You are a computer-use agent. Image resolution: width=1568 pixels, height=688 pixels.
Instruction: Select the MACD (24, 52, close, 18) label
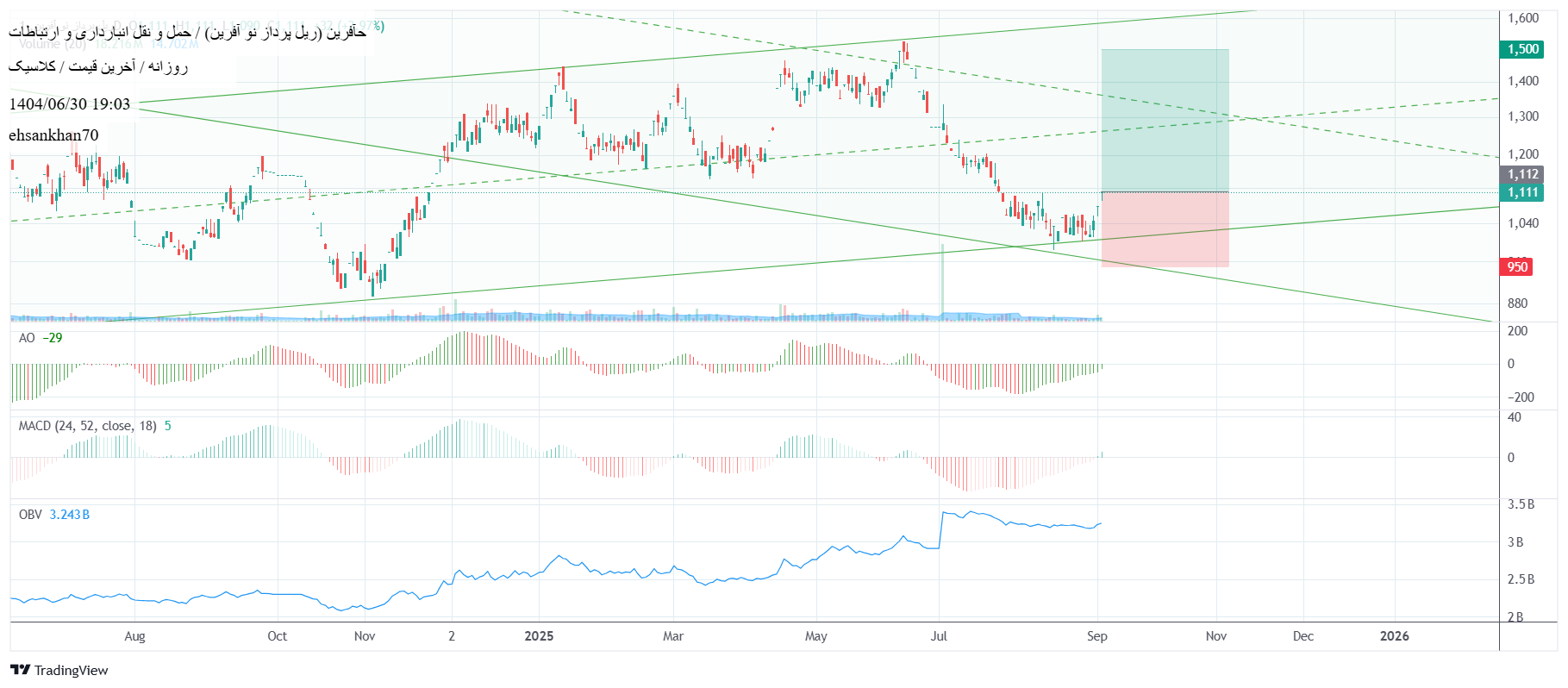click(87, 426)
